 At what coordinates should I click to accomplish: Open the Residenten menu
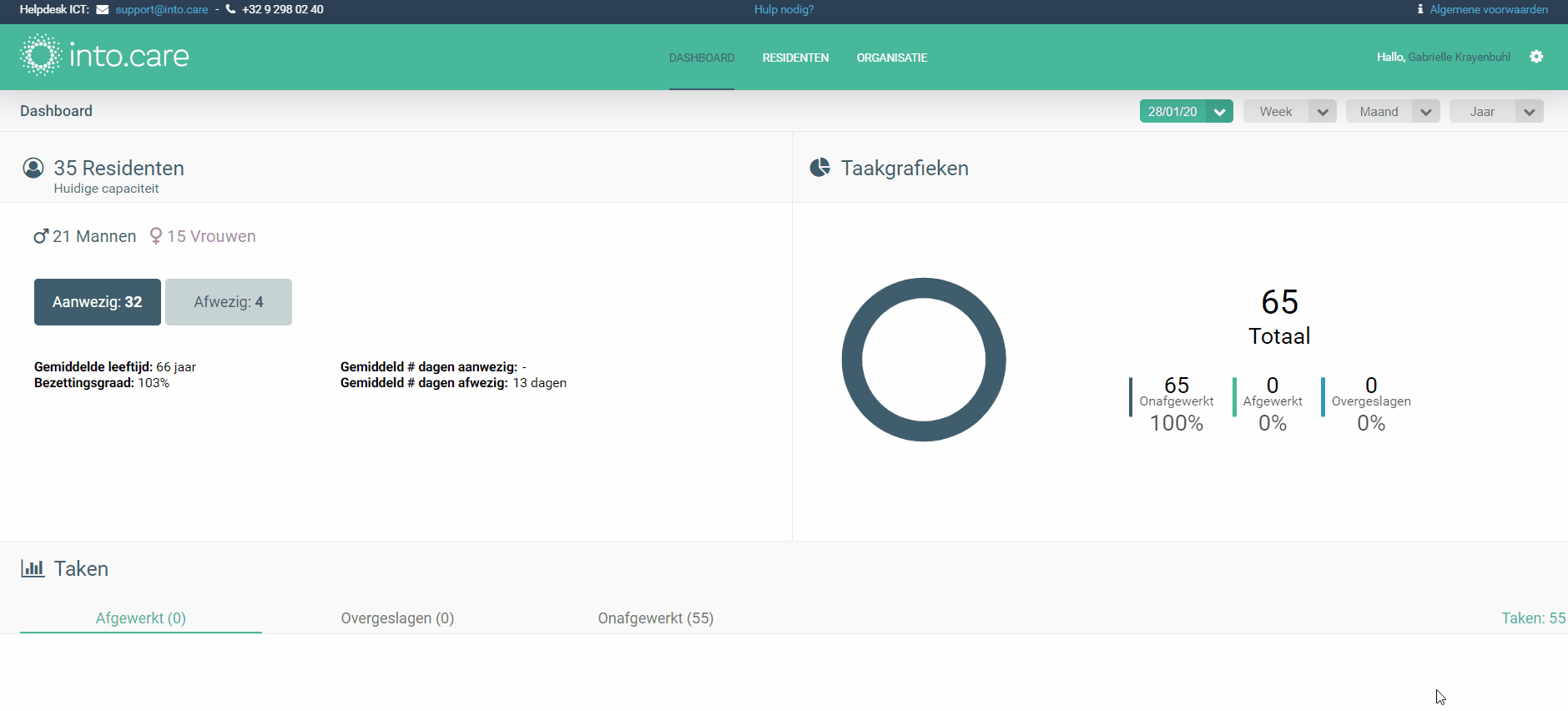pos(795,58)
